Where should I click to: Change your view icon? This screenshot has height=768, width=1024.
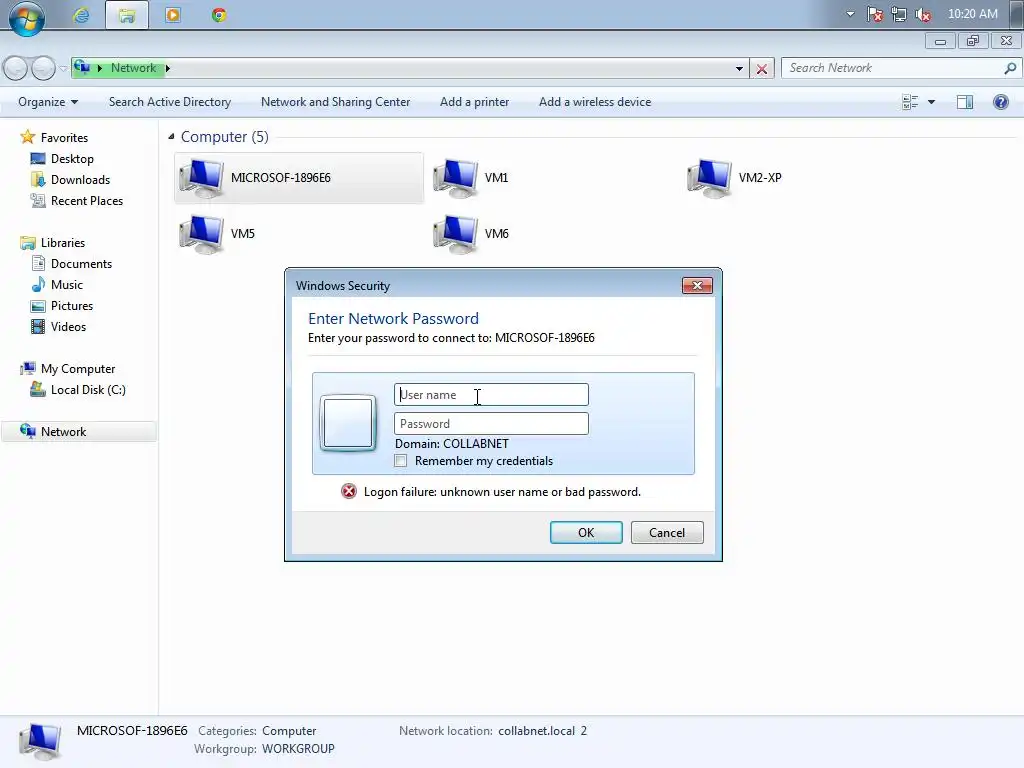point(910,102)
